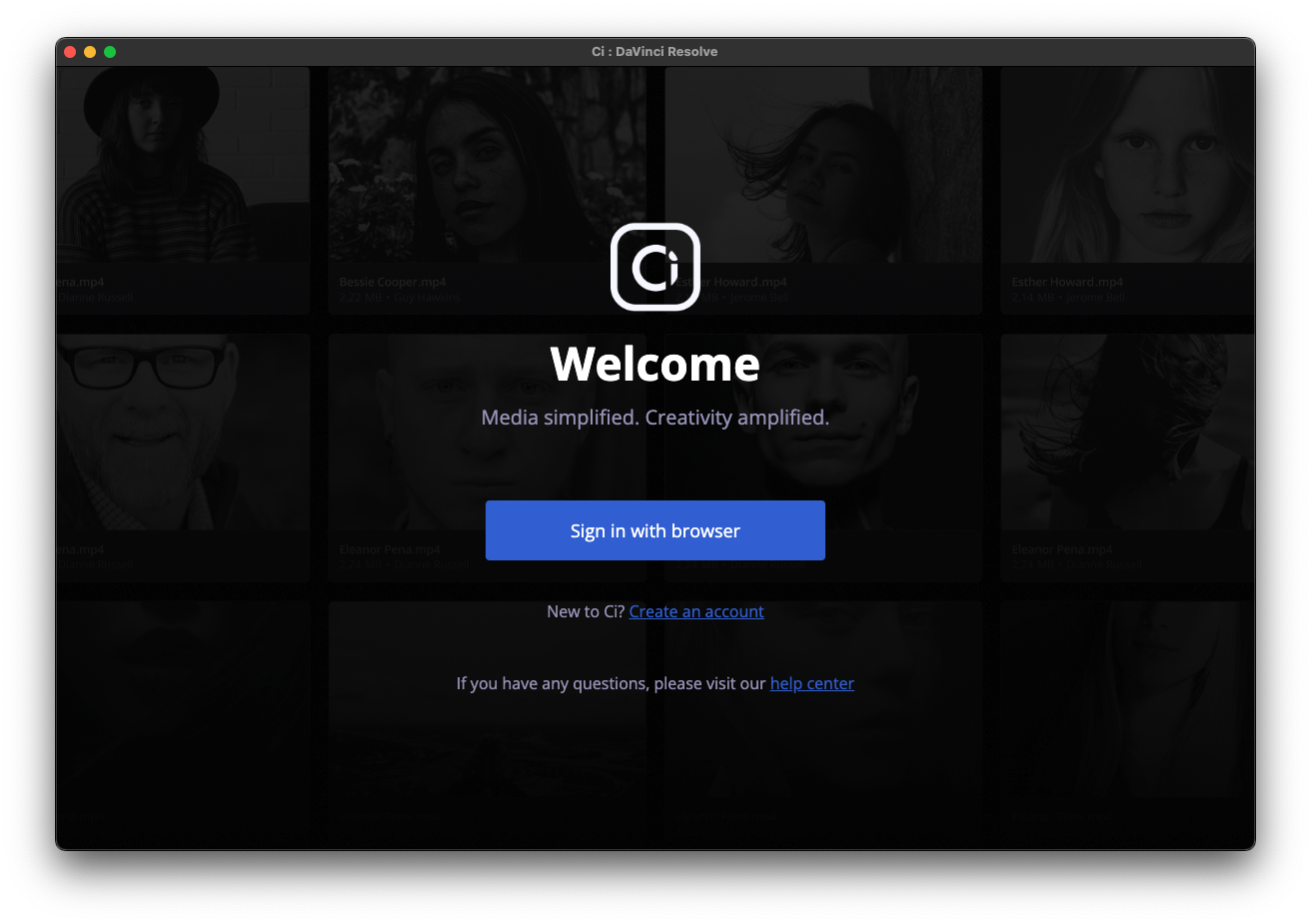Click the 'Media simplified. Creativity amplified.' tagline
The width and height of the screenshot is (1311, 924).
click(x=655, y=418)
